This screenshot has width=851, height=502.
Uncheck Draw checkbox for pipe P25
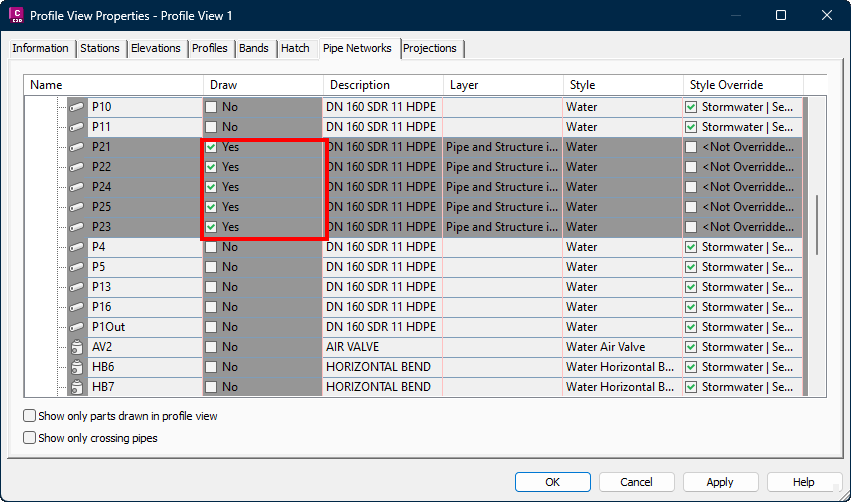click(x=211, y=207)
